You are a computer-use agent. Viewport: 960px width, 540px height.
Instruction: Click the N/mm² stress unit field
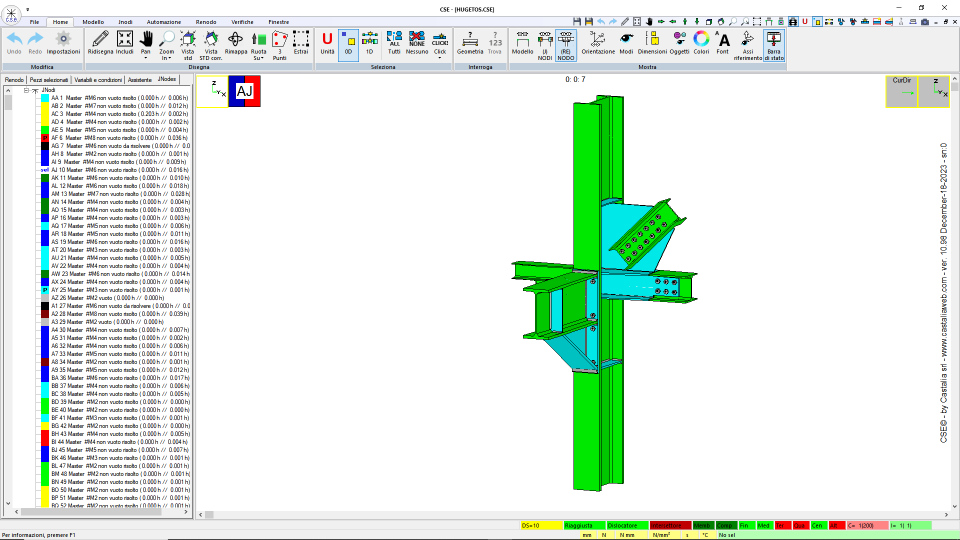[x=662, y=535]
